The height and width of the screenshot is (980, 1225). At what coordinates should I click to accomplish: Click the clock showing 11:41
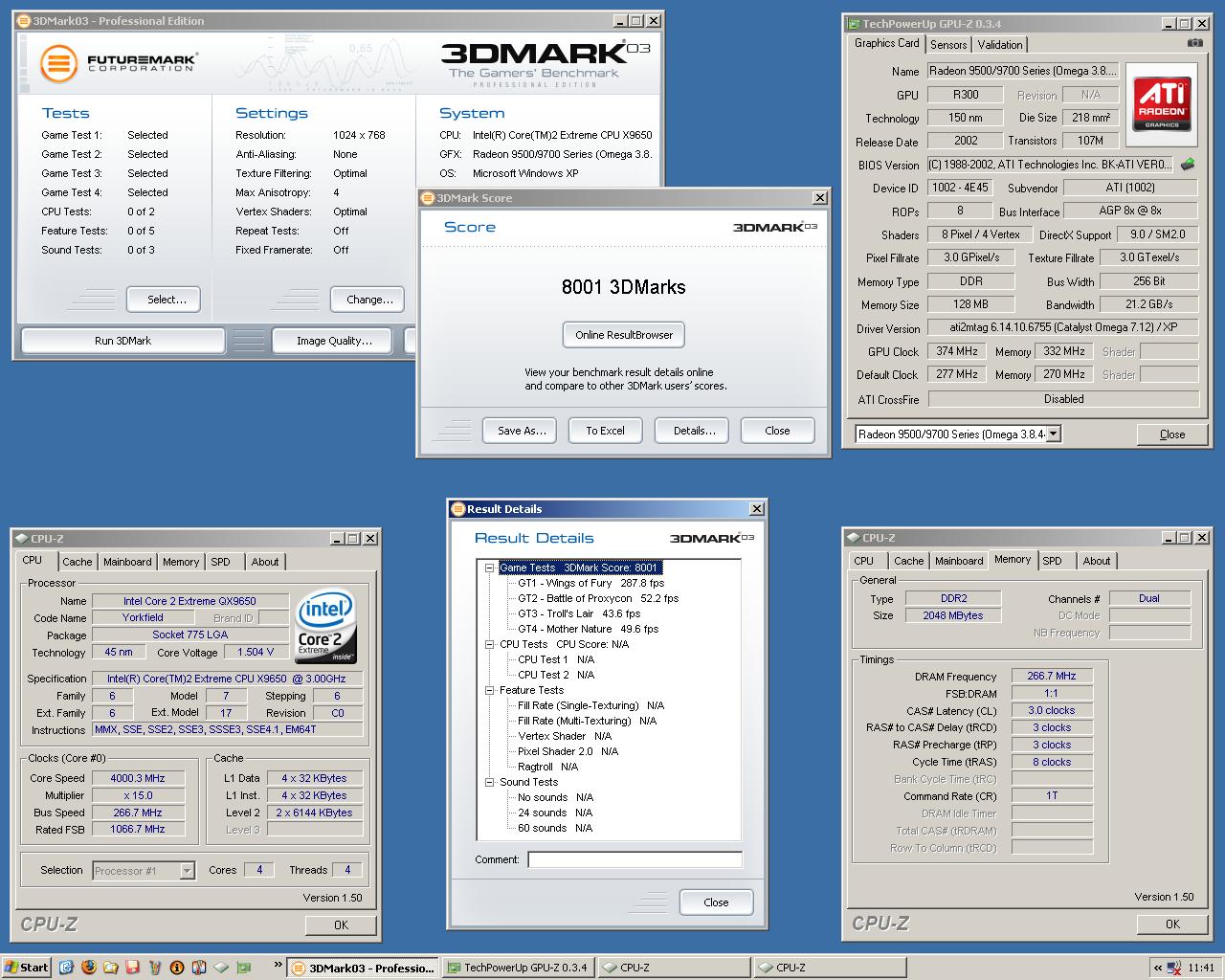[x=1201, y=968]
